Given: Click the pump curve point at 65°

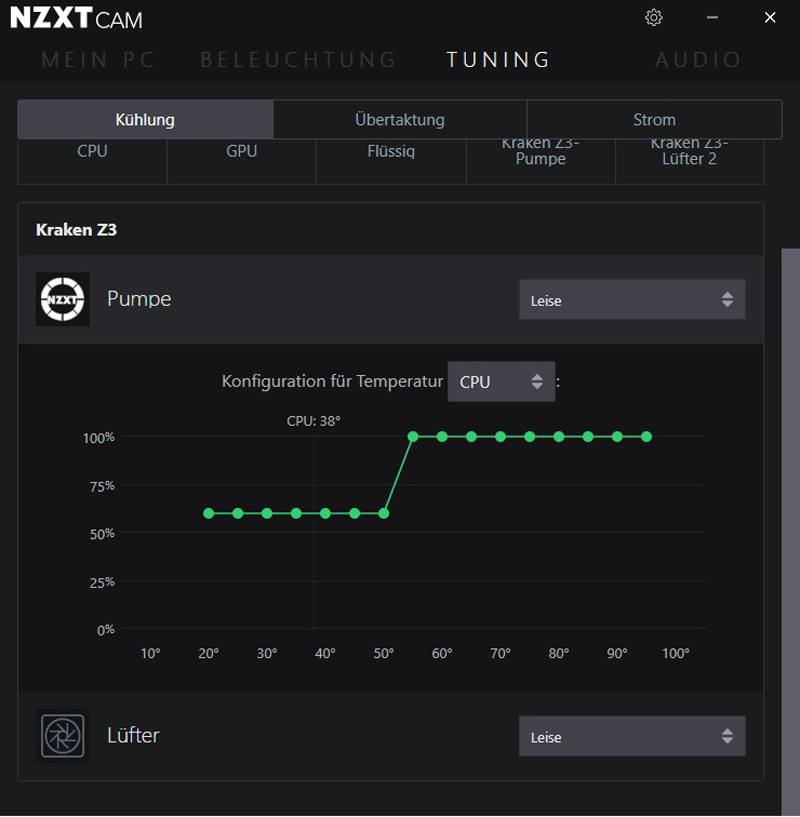Looking at the screenshot, I should click(471, 437).
